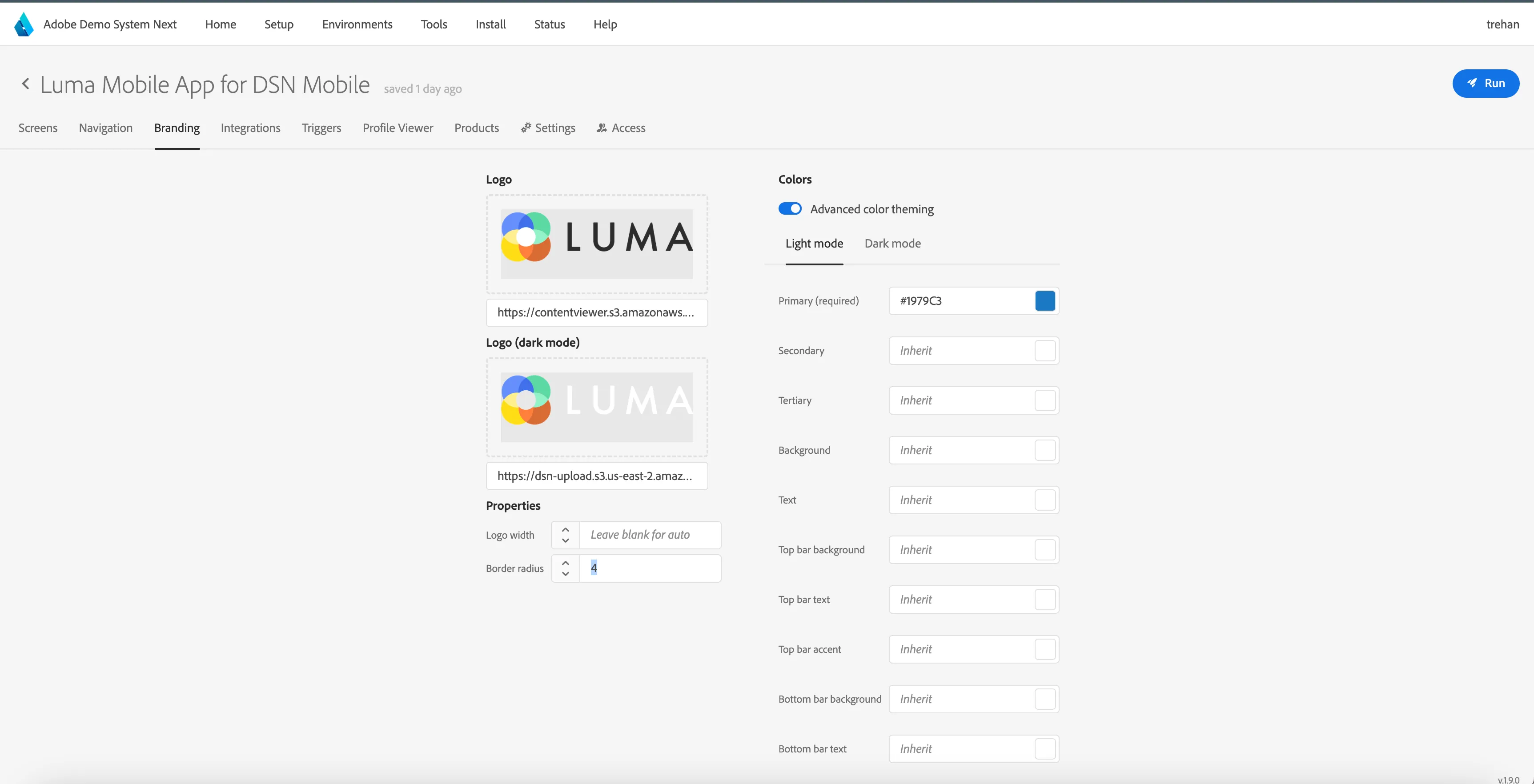The width and height of the screenshot is (1534, 784).
Task: Switch to Dark mode tab
Action: (x=892, y=244)
